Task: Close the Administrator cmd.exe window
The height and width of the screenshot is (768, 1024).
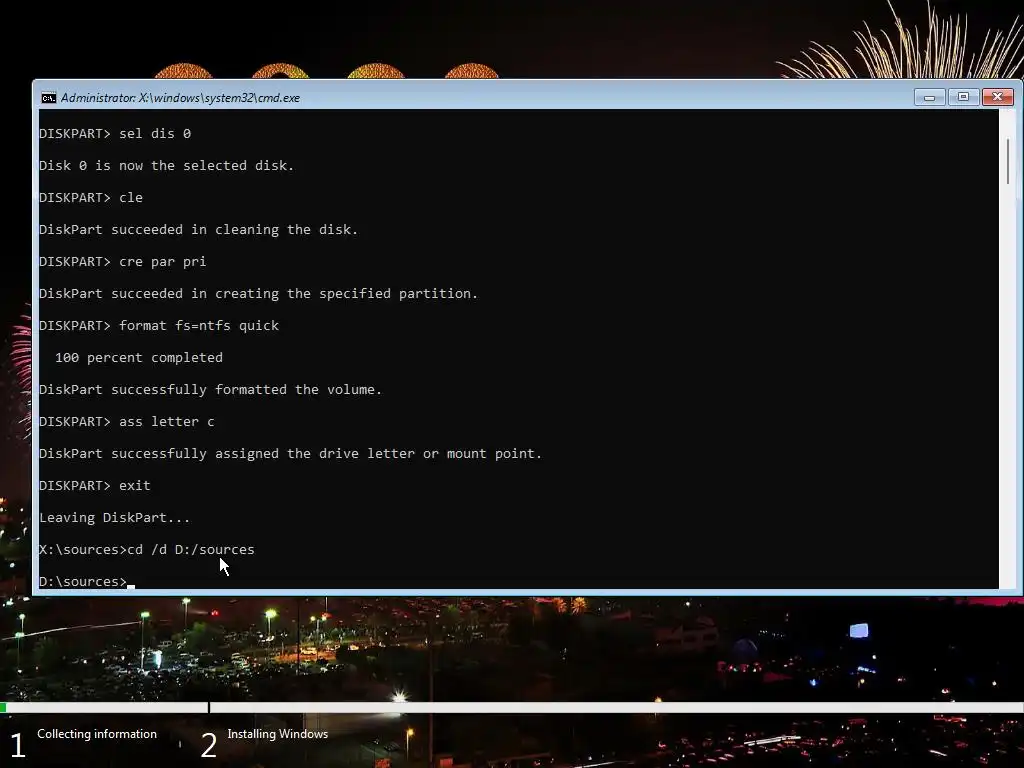Action: pos(997,97)
